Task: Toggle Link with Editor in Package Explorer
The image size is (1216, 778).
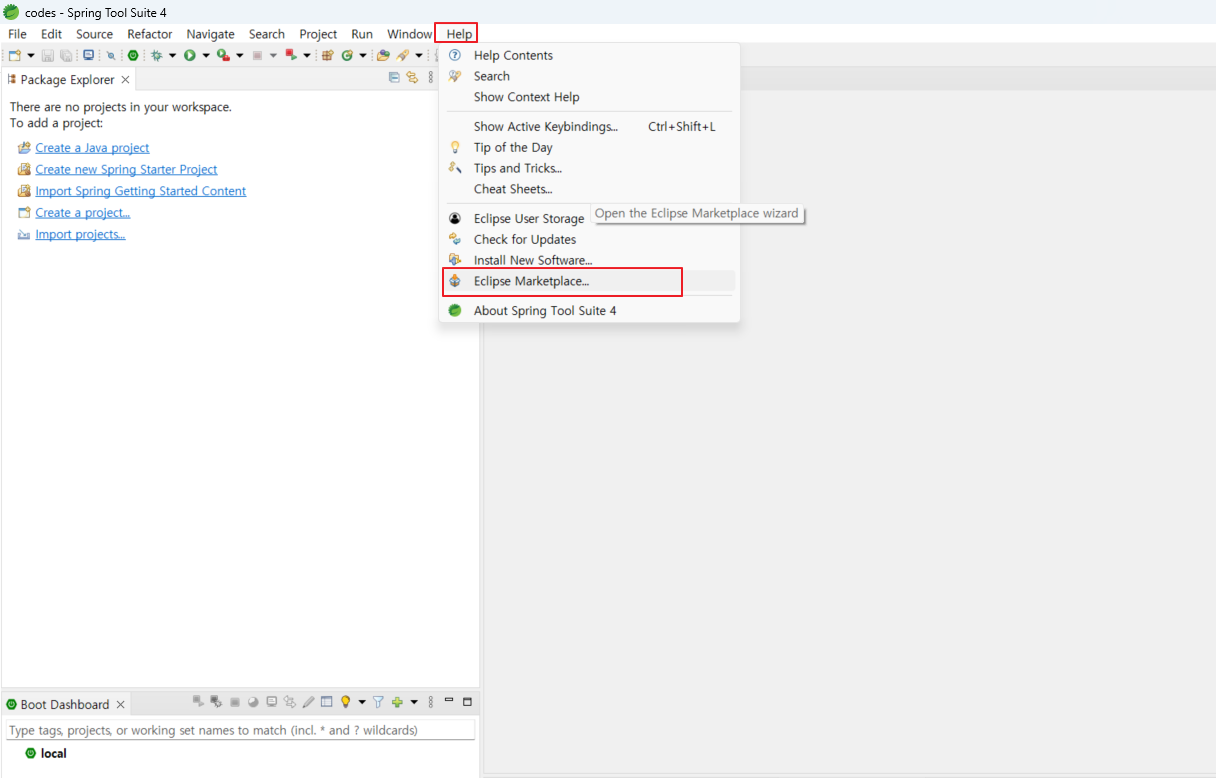Action: [x=412, y=79]
